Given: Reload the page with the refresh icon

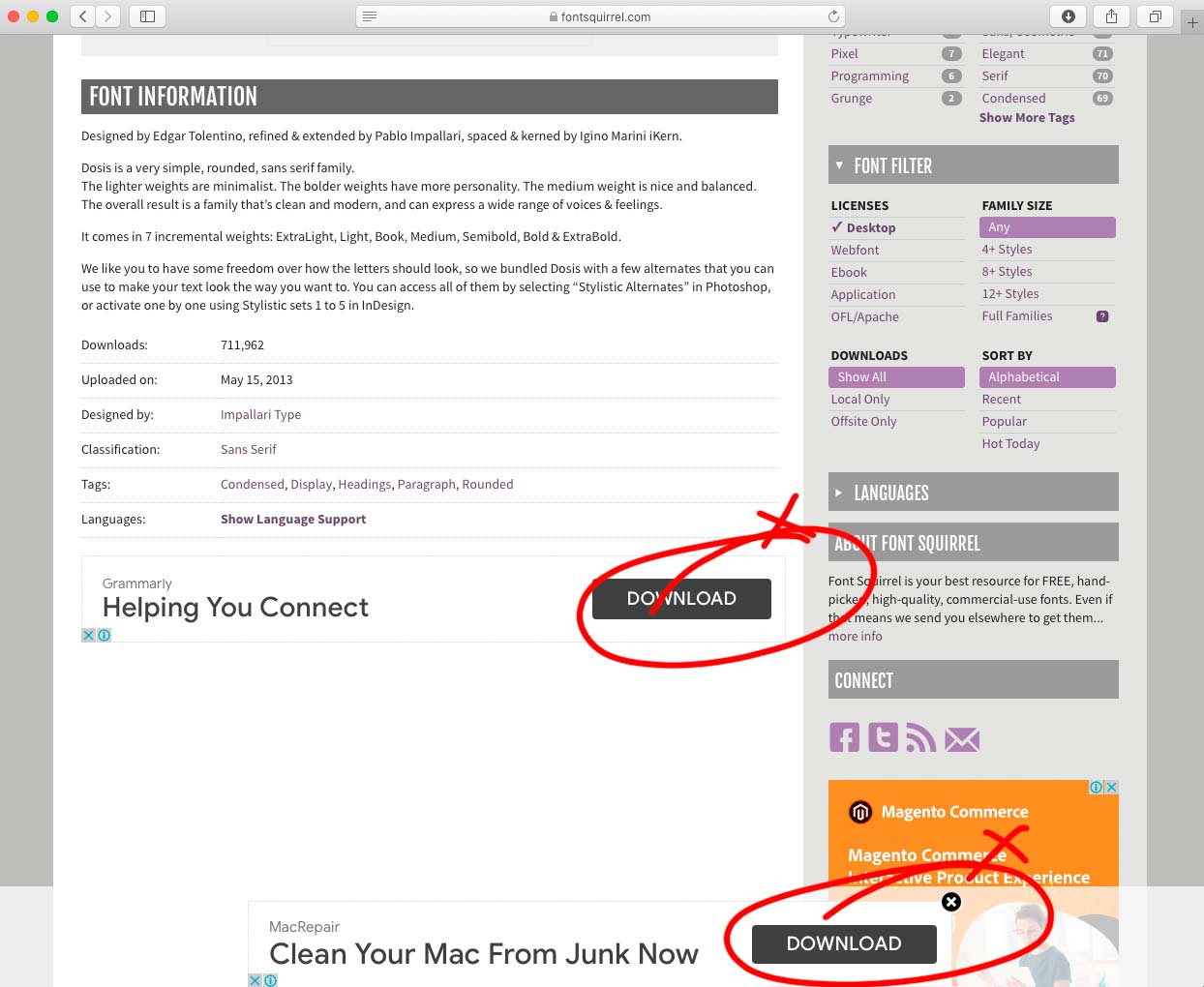Looking at the screenshot, I should click(x=833, y=16).
